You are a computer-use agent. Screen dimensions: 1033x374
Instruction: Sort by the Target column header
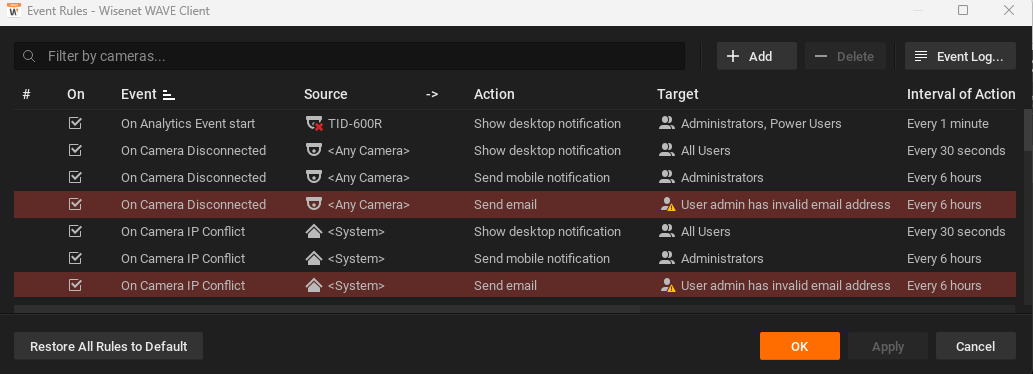pyautogui.click(x=677, y=94)
